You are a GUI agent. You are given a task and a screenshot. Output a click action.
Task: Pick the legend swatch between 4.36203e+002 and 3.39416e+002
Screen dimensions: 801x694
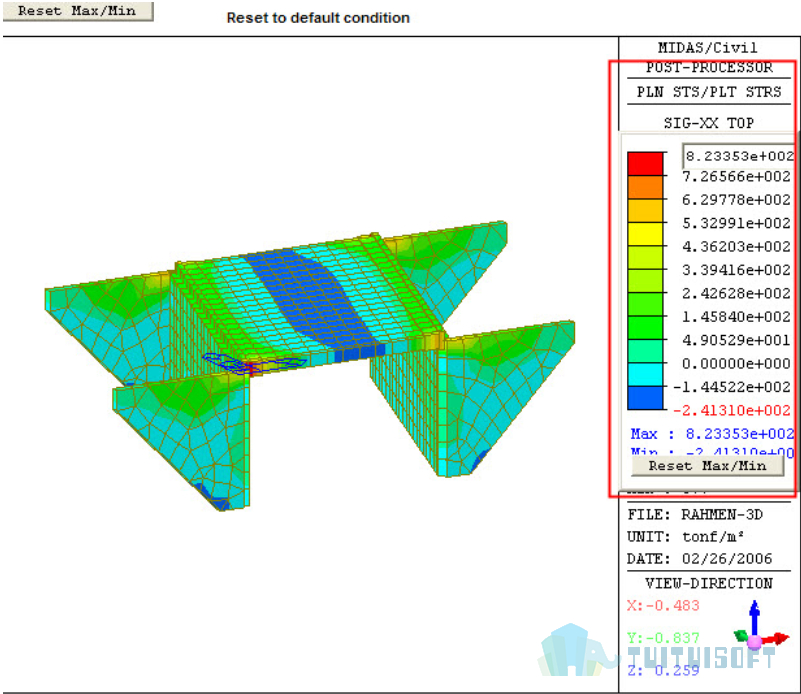(x=645, y=258)
